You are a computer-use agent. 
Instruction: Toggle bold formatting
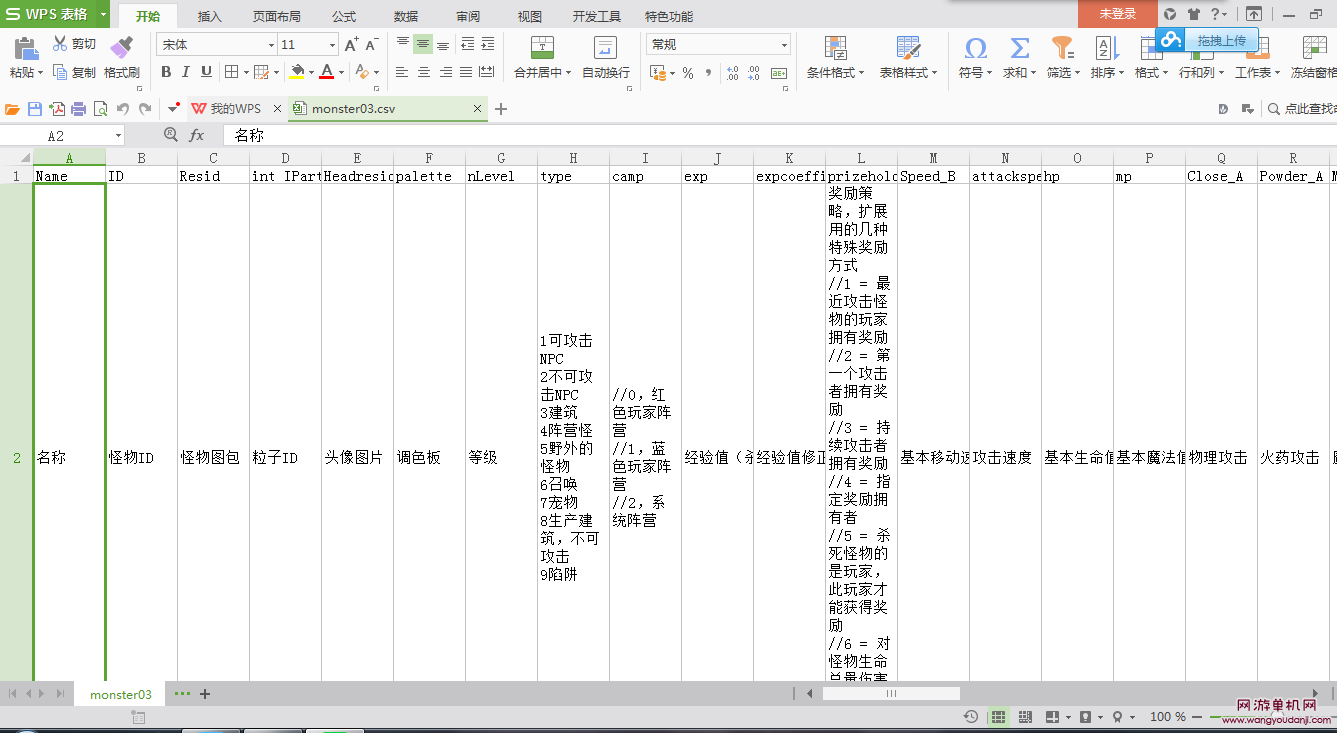166,72
